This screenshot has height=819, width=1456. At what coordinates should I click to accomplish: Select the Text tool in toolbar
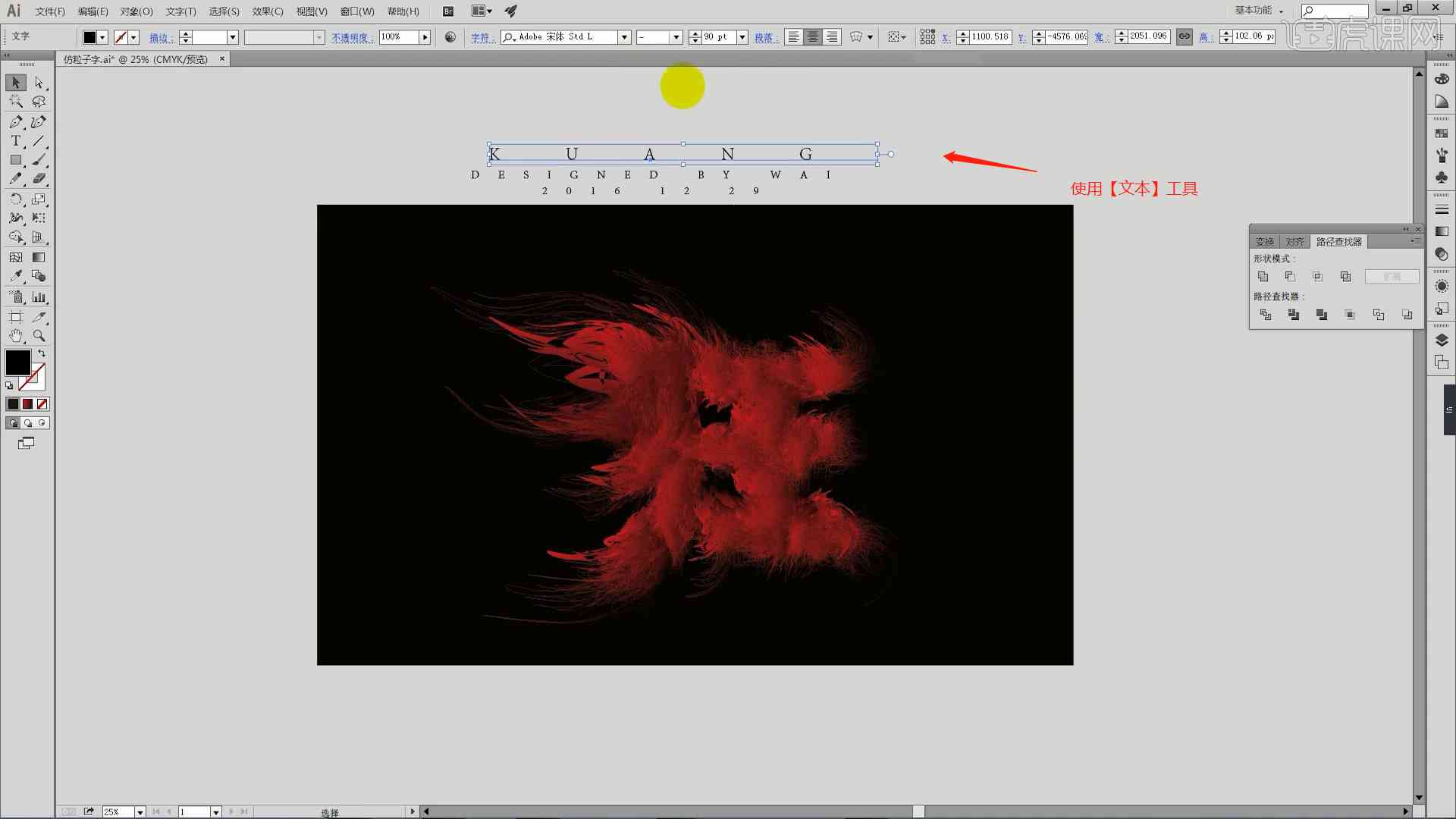point(15,140)
